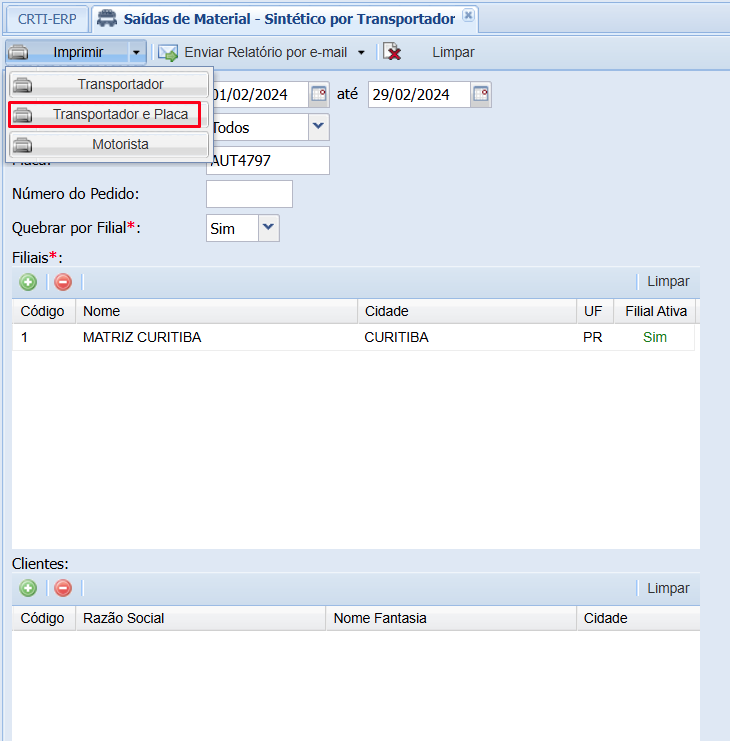The height and width of the screenshot is (741, 730).
Task: Select Transportador print option
Action: coord(109,84)
